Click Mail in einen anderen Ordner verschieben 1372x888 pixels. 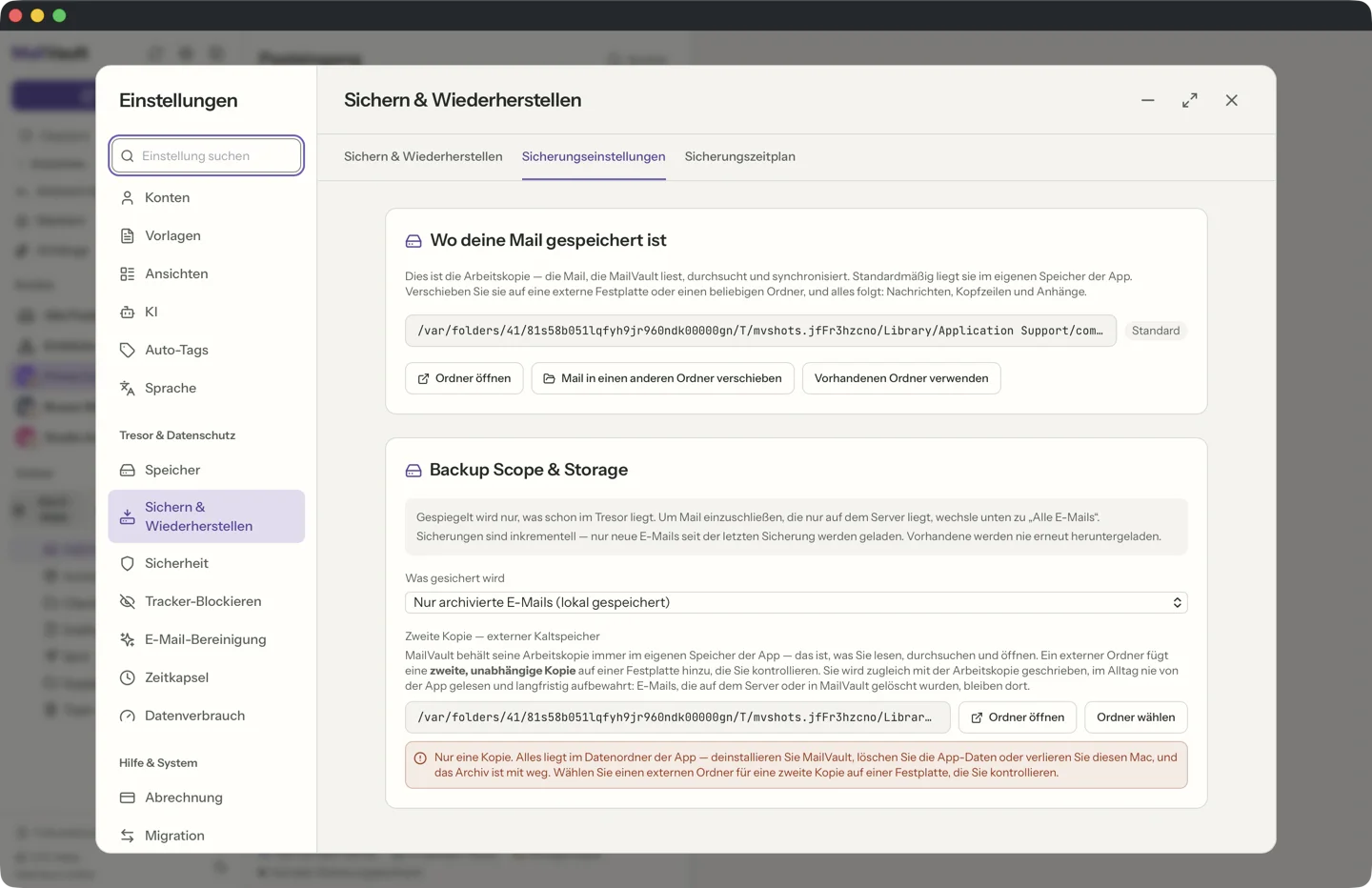point(662,378)
